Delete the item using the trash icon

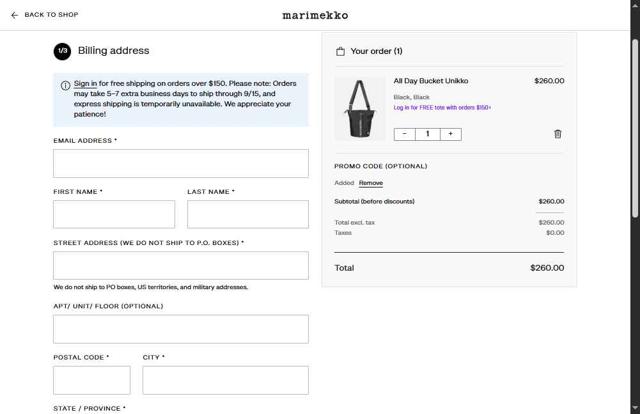point(558,134)
